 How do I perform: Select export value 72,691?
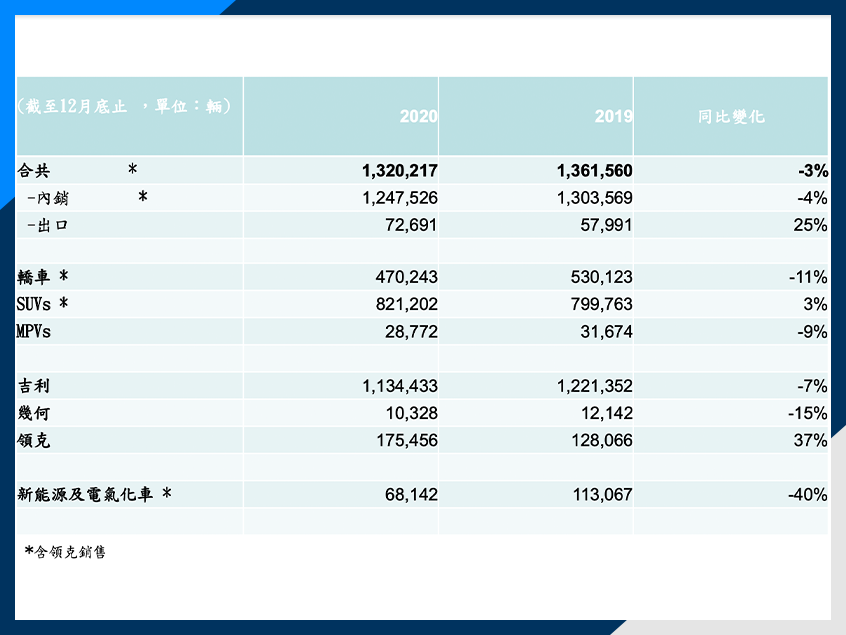(411, 225)
